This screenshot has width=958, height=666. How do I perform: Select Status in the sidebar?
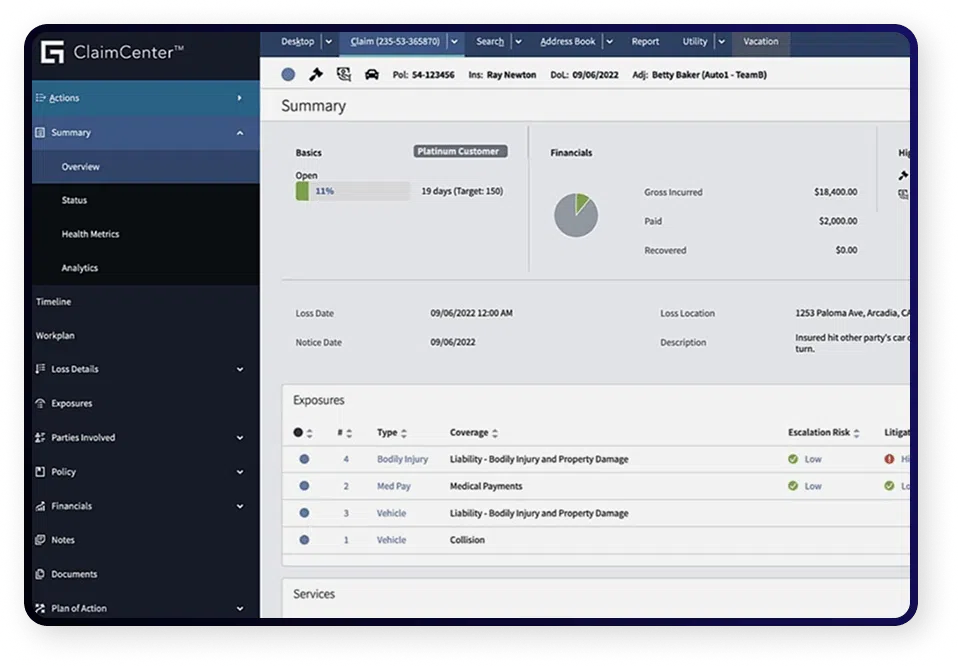(146, 200)
